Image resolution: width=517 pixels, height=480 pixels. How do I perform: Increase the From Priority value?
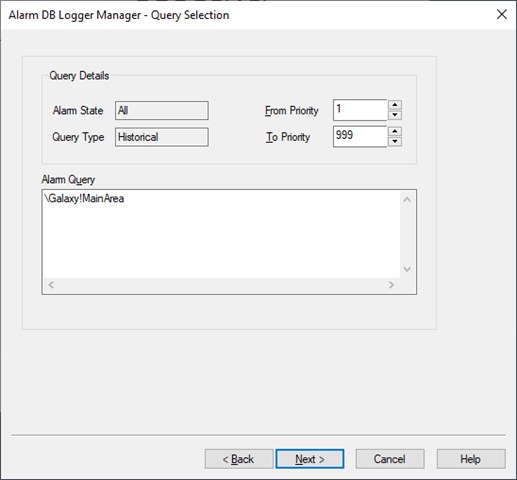[x=395, y=105]
